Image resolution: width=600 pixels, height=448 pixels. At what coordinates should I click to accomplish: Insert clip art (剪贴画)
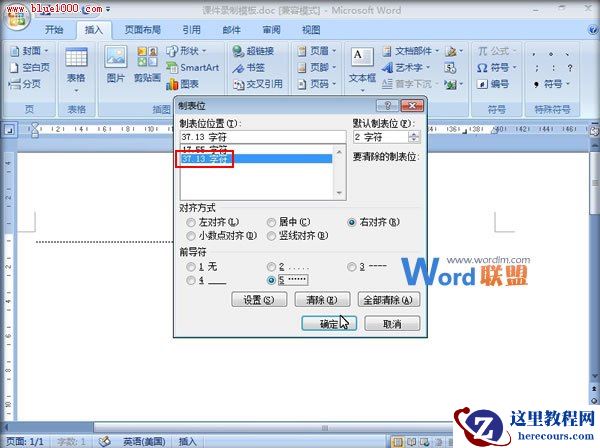pyautogui.click(x=147, y=64)
